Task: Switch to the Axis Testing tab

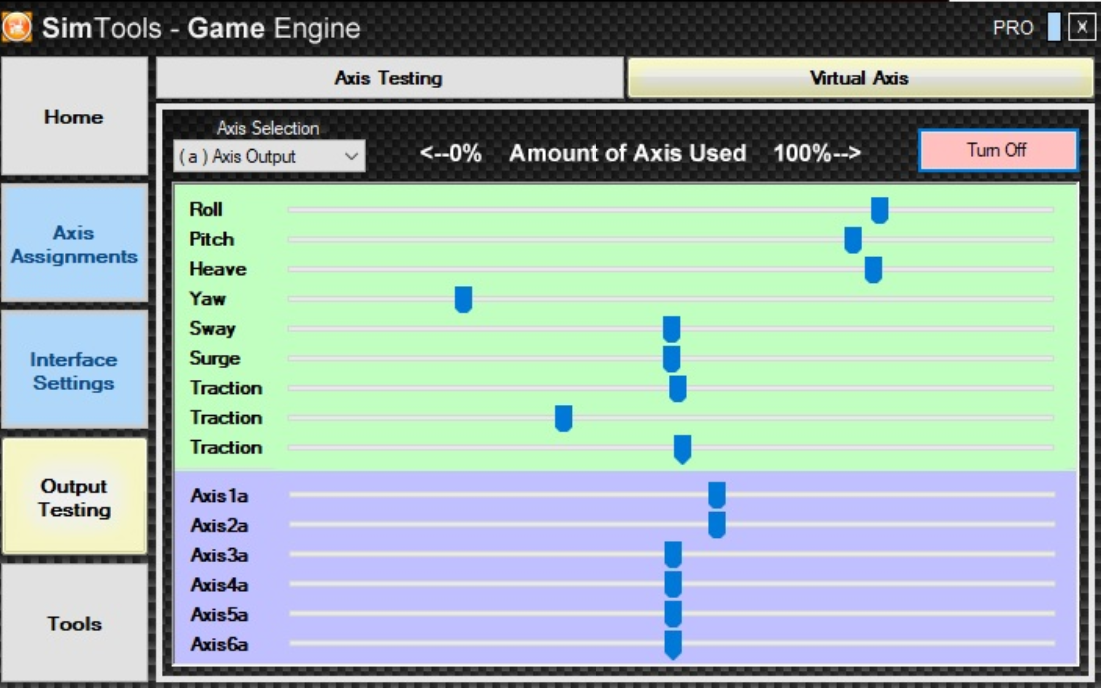Action: click(389, 78)
